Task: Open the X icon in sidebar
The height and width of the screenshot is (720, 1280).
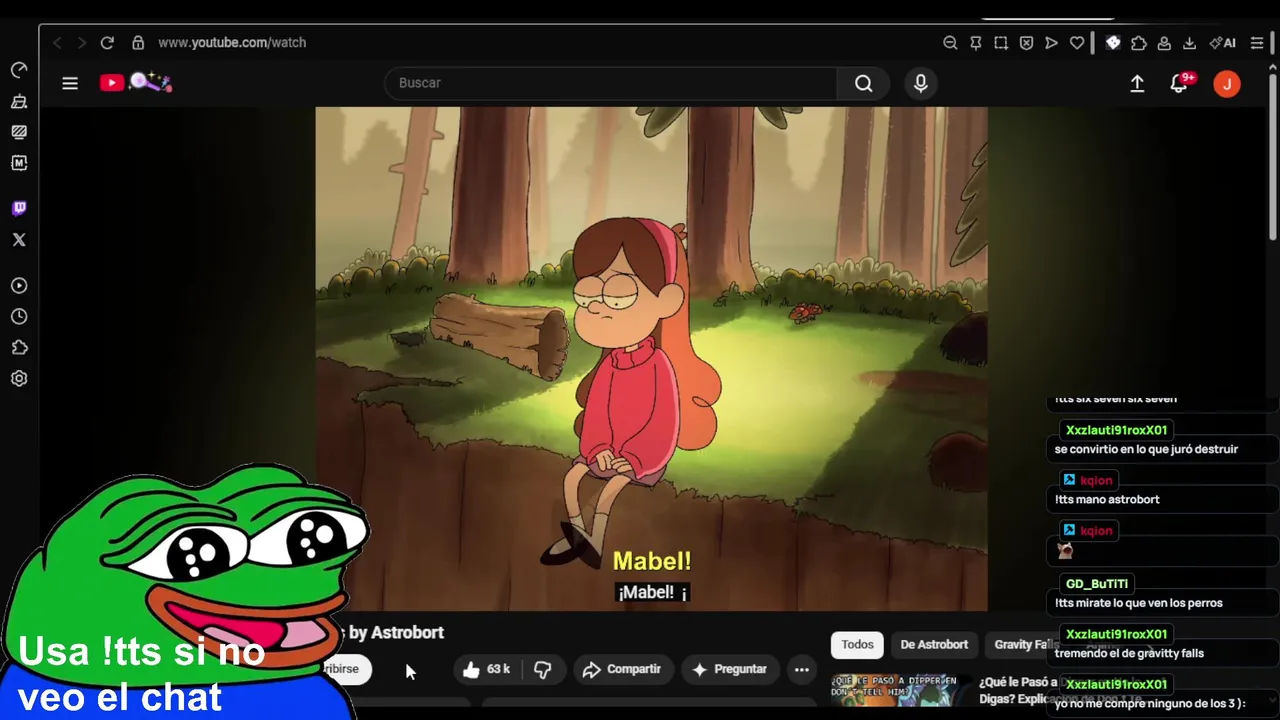Action: [19, 240]
